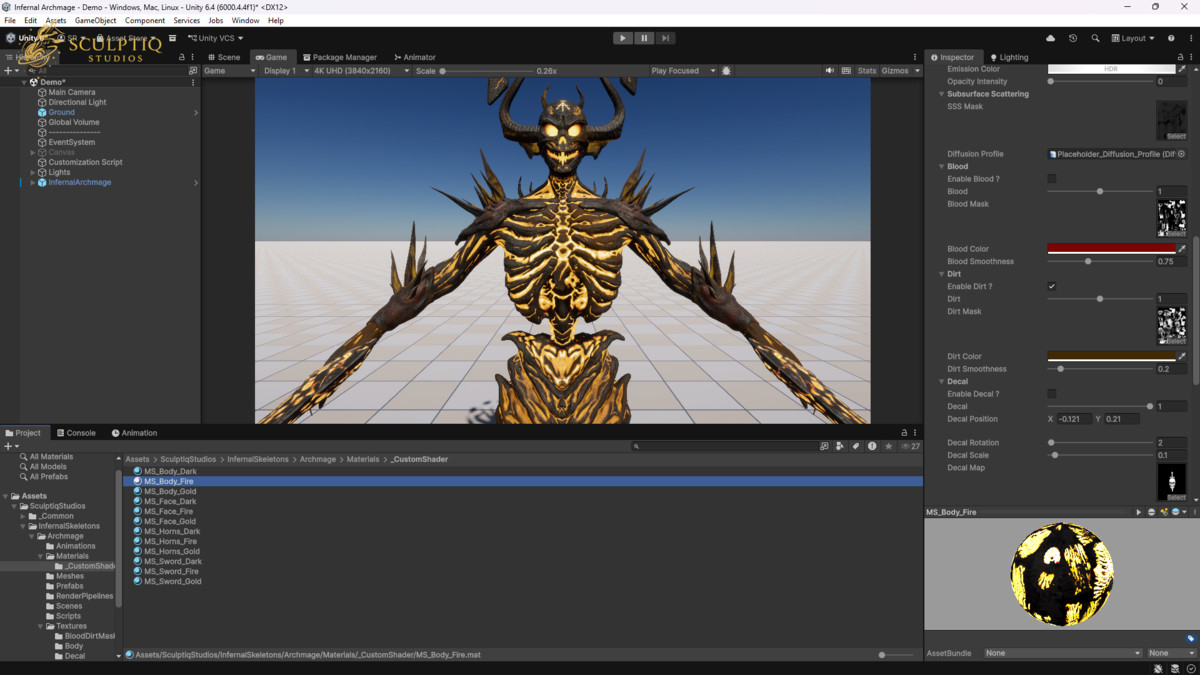This screenshot has height=675, width=1200.
Task: Open the Play Focused dropdown
Action: tap(683, 71)
